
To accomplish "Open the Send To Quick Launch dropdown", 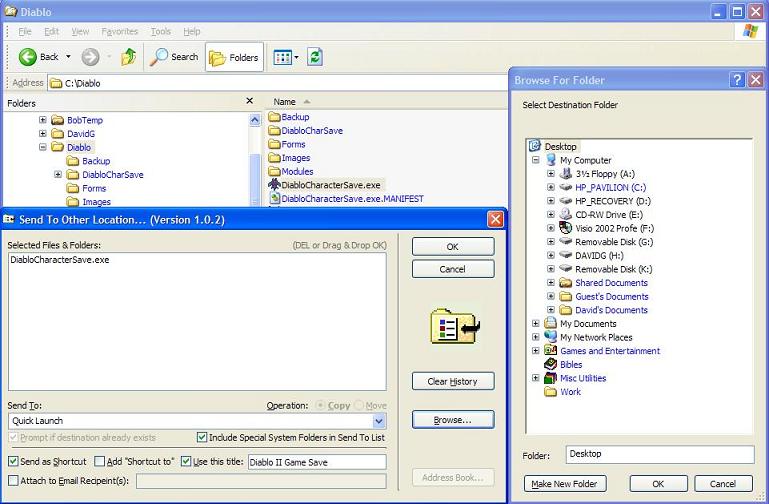I will coord(379,422).
